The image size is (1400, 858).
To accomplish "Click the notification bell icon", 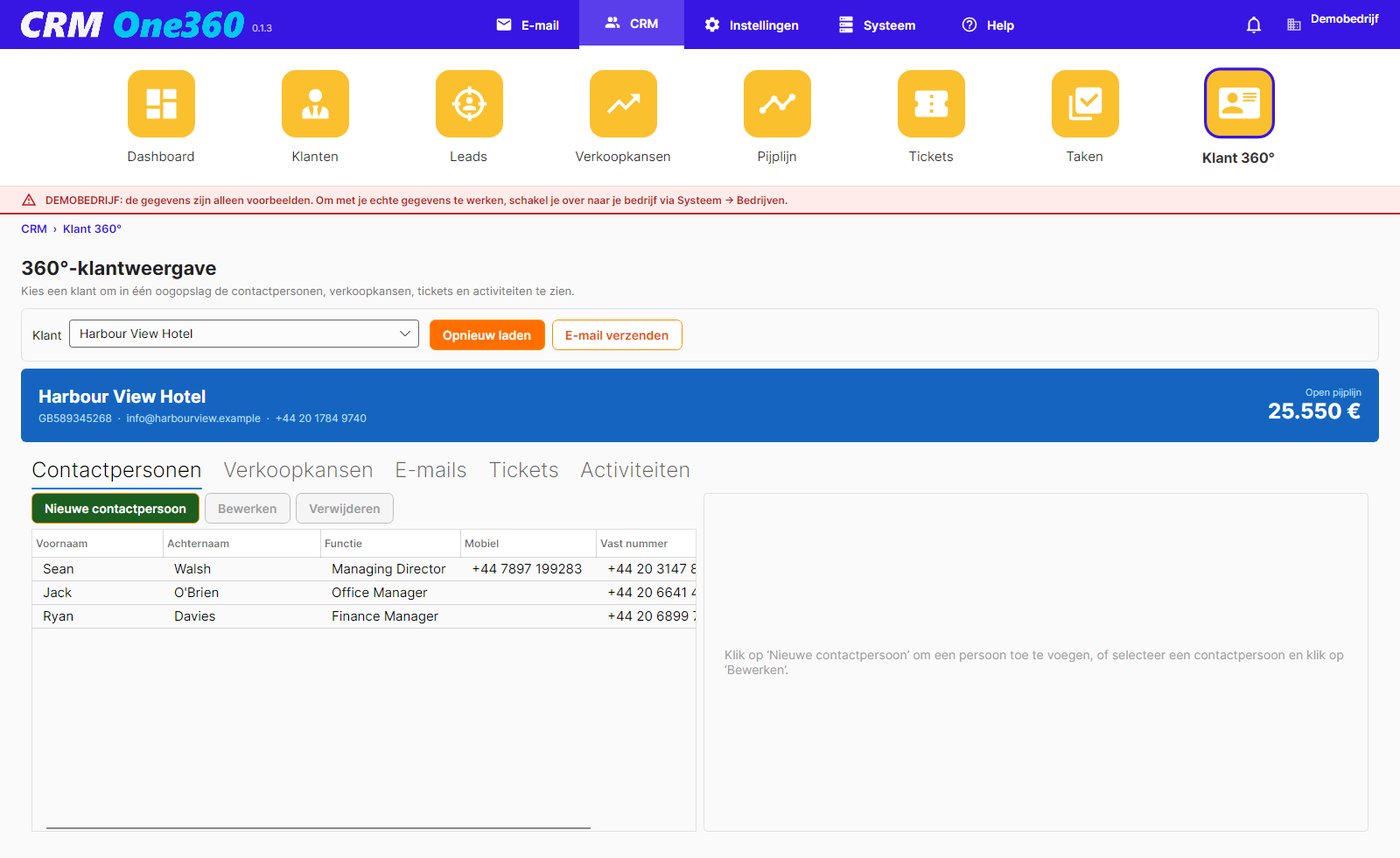I will tap(1254, 25).
